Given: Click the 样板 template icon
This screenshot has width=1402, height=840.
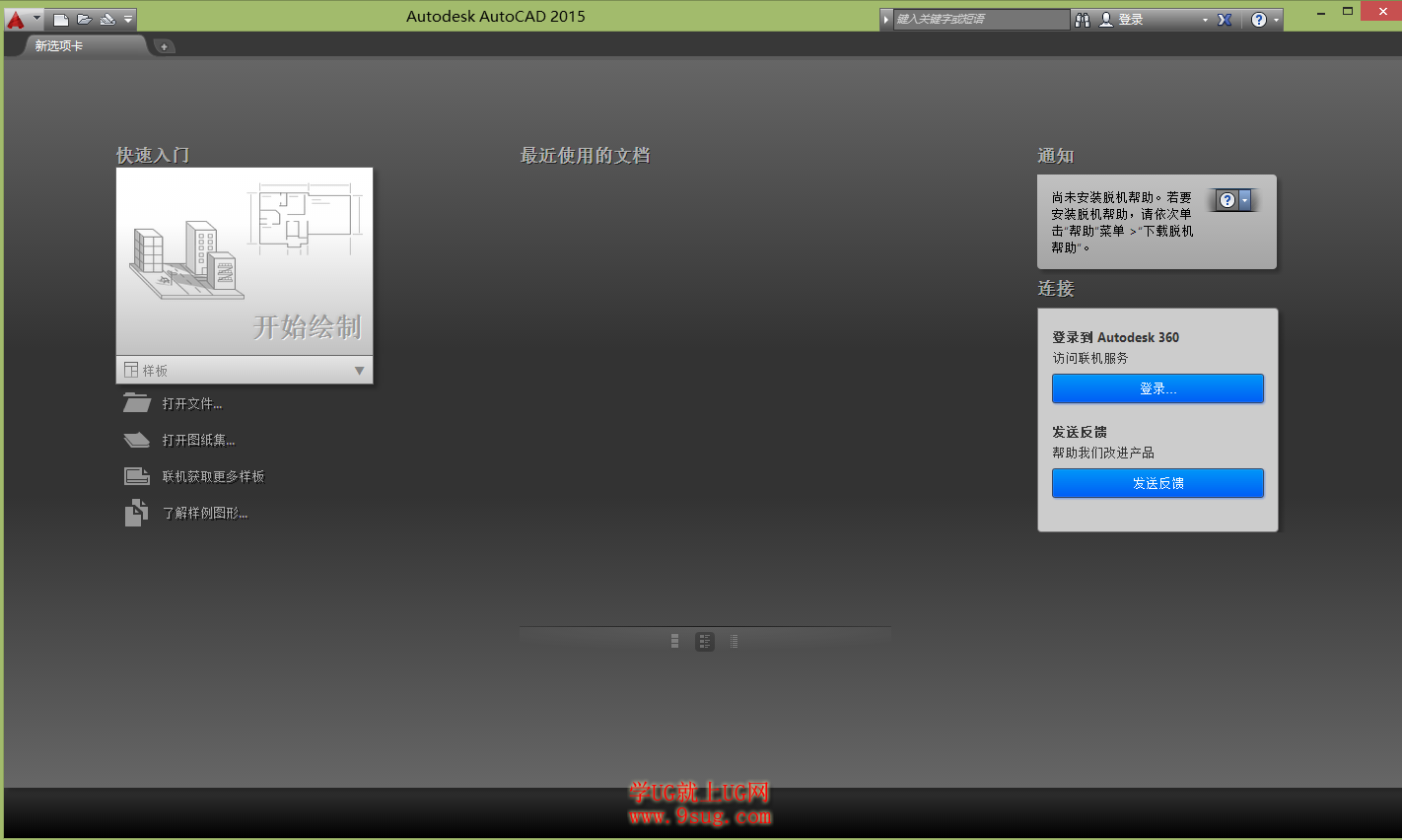Looking at the screenshot, I should click(131, 370).
